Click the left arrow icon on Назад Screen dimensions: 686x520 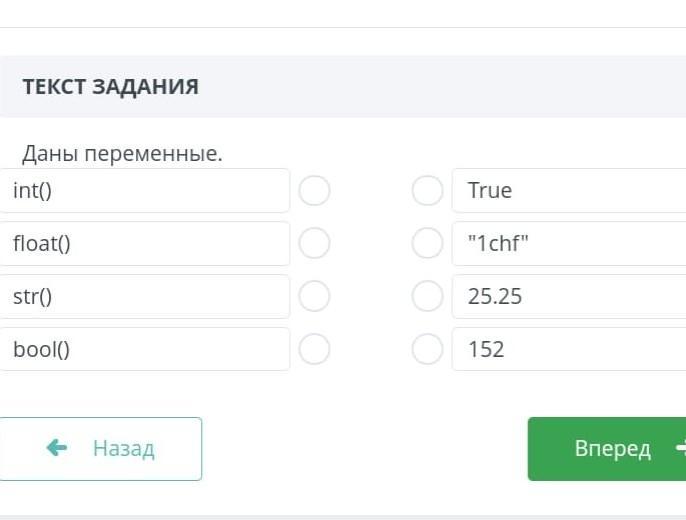[57, 448]
